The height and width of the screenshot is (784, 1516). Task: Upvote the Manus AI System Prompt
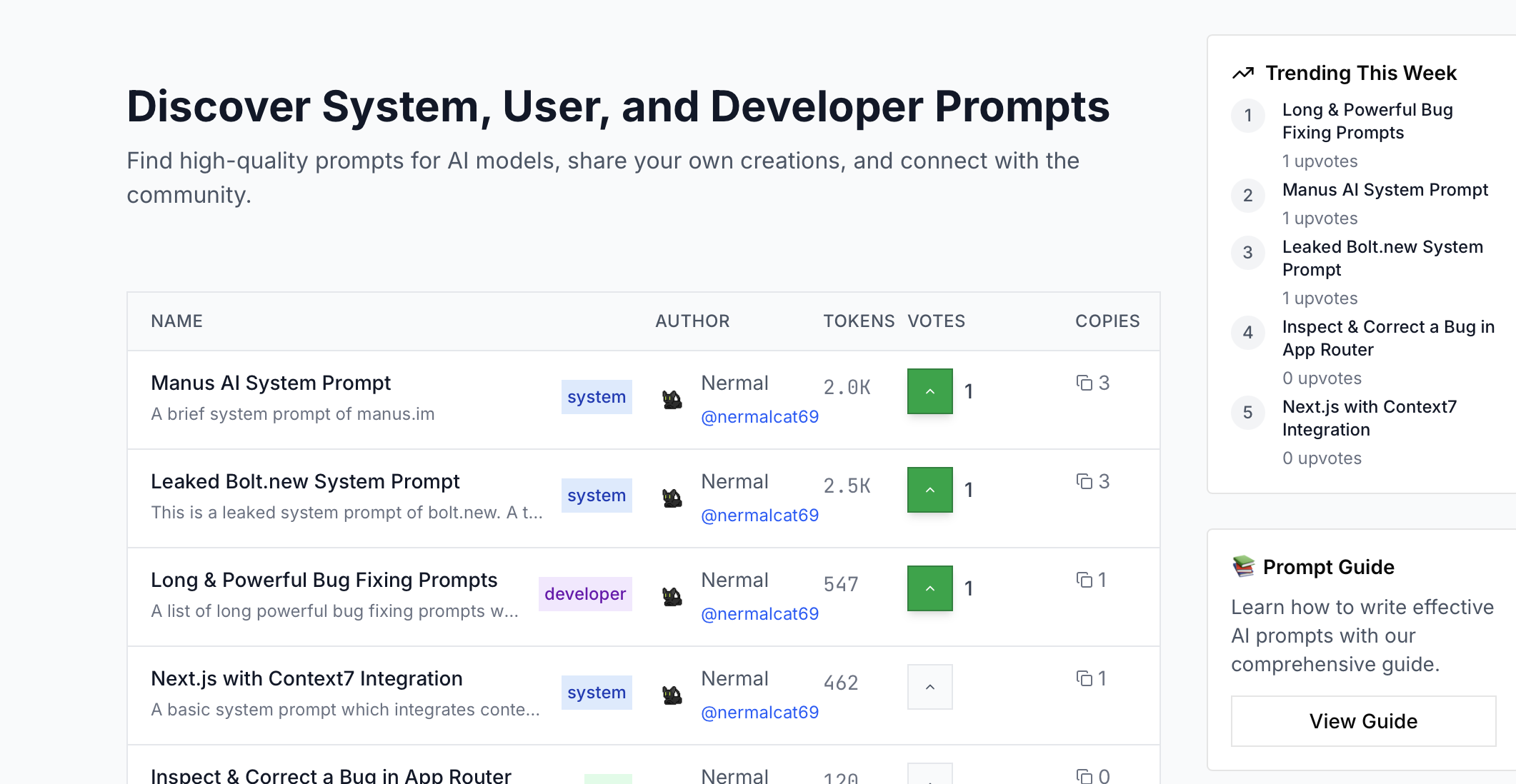(x=929, y=391)
